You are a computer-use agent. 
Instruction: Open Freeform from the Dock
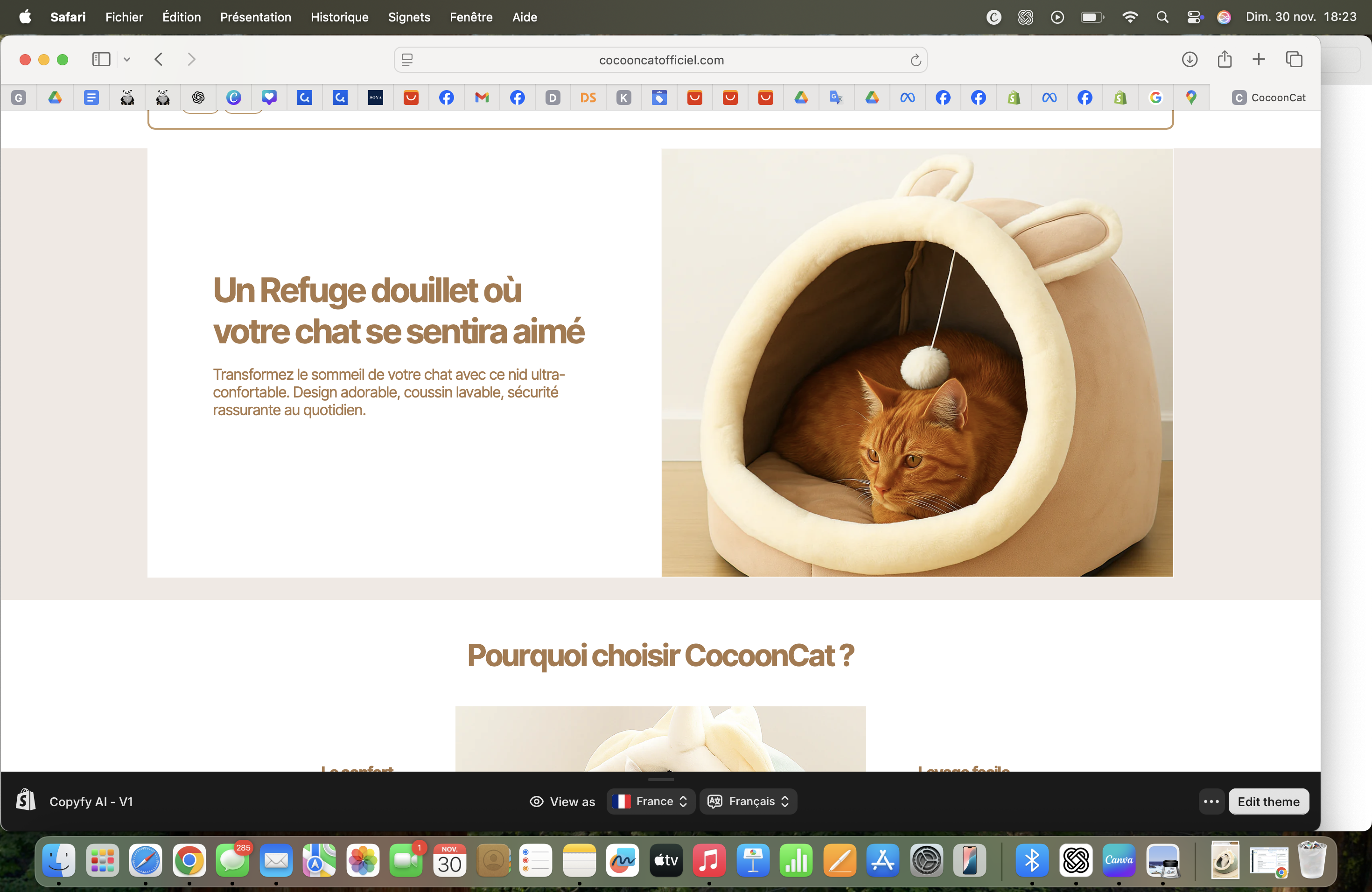[623, 861]
